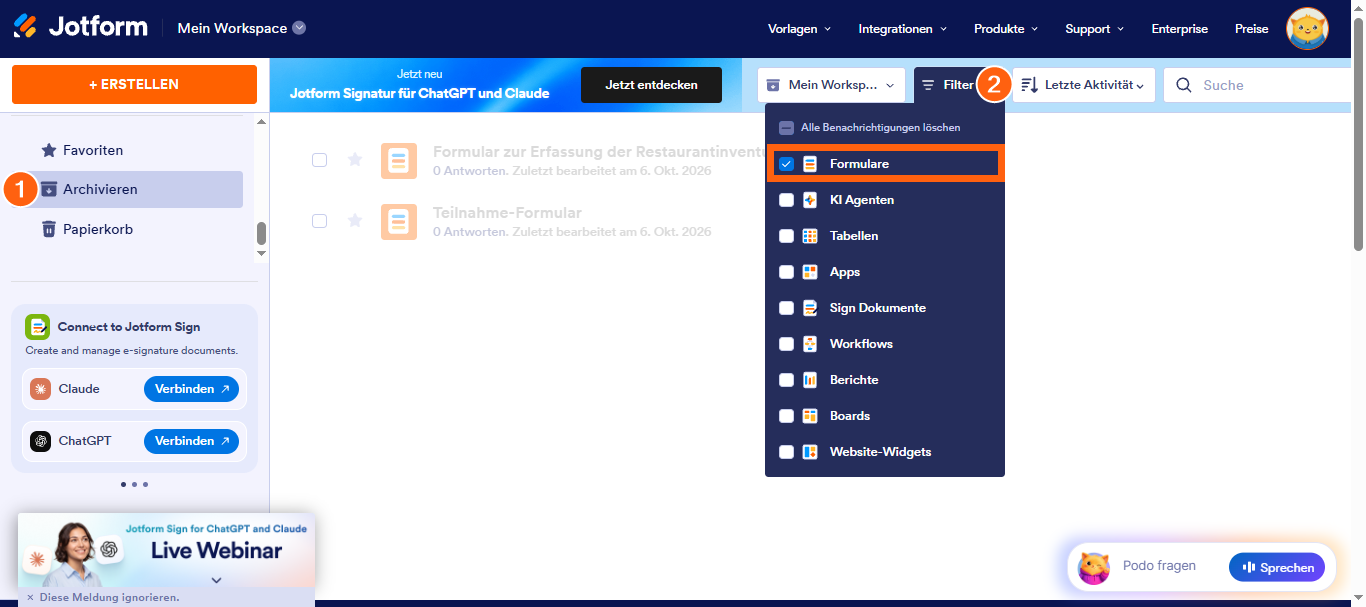
Task: Click the Podo mascot icon
Action: (x=1094, y=568)
